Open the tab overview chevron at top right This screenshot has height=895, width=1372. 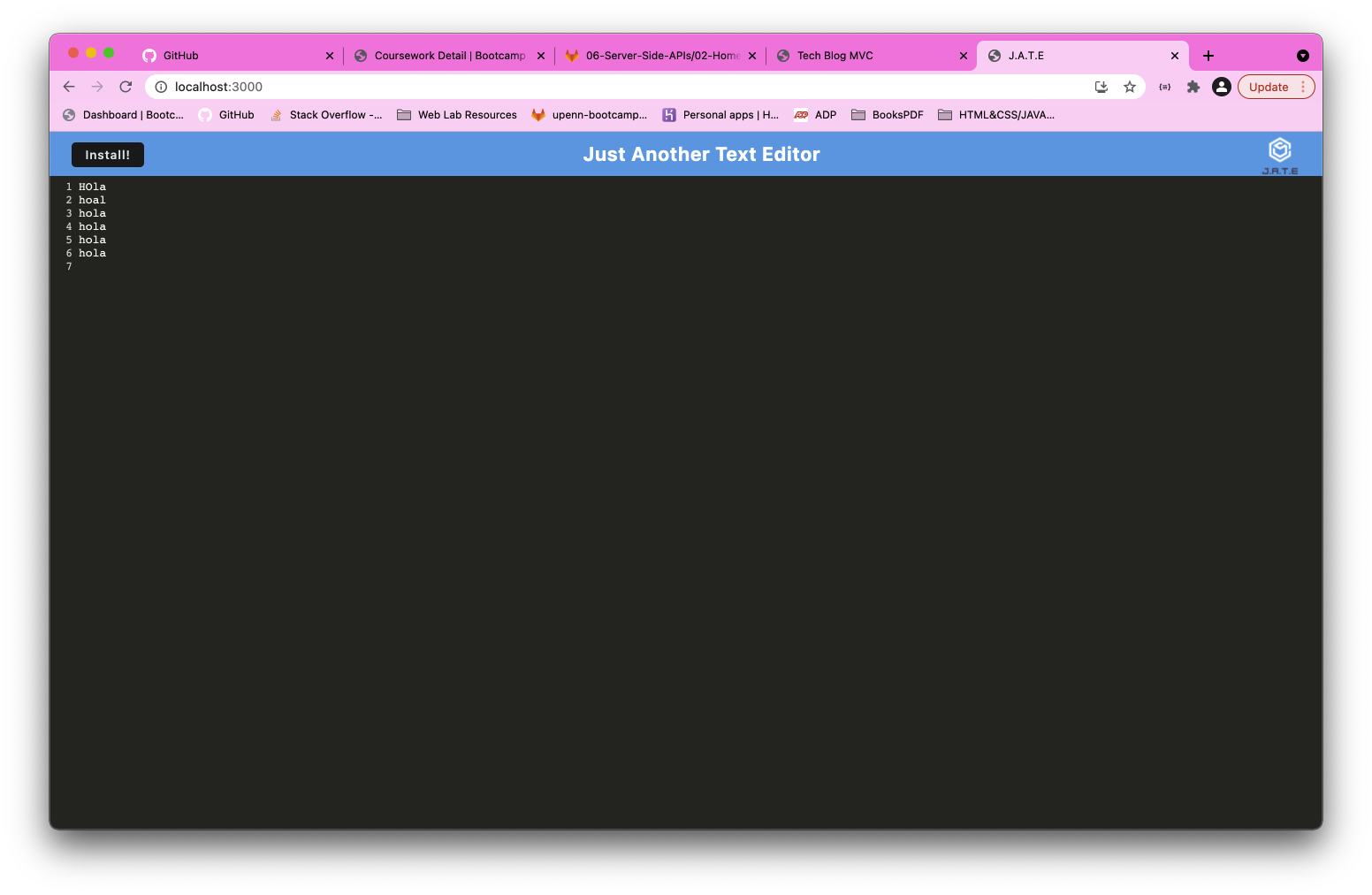tap(1302, 56)
